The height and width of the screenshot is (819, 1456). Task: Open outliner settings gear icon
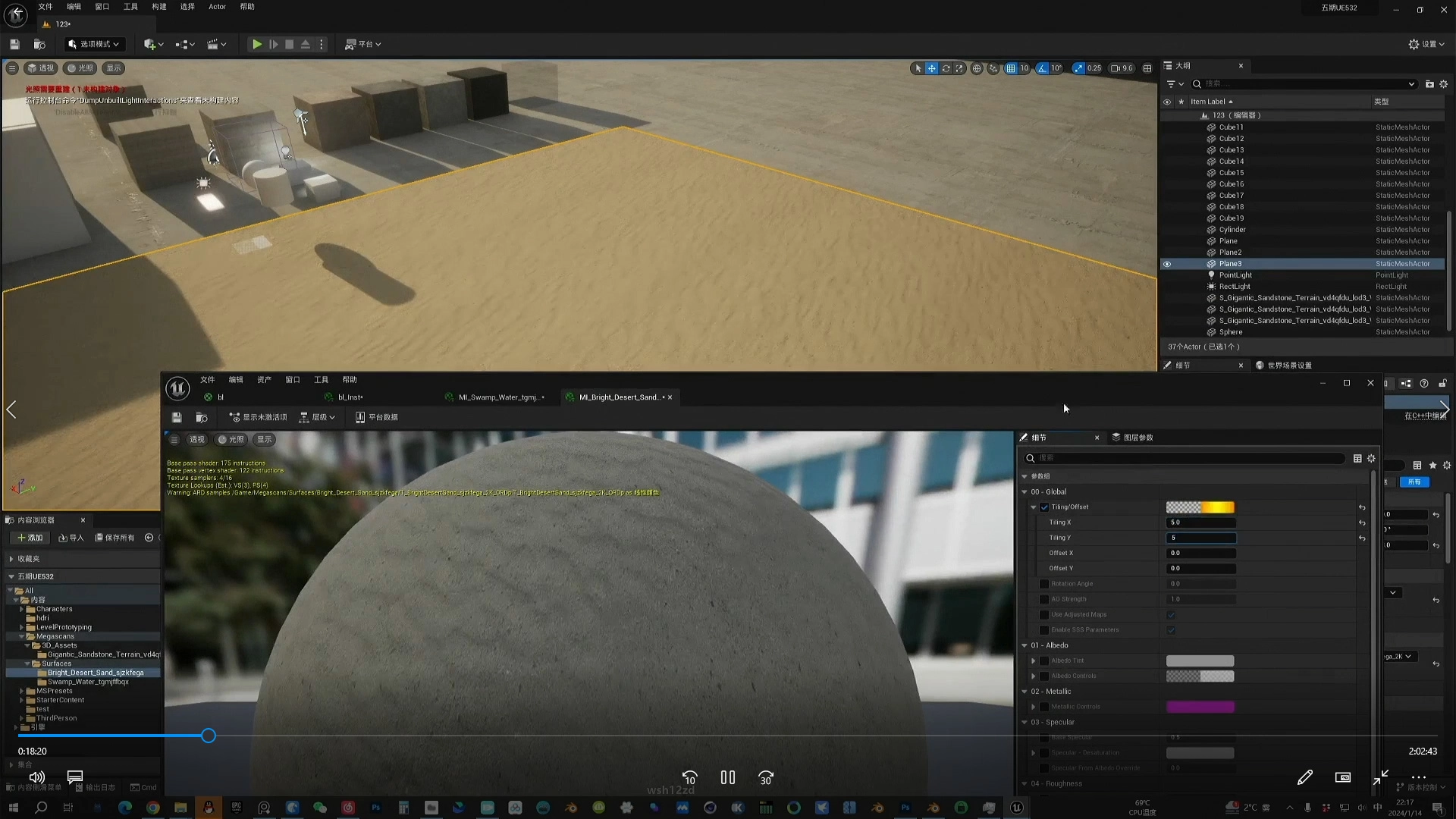1444,84
